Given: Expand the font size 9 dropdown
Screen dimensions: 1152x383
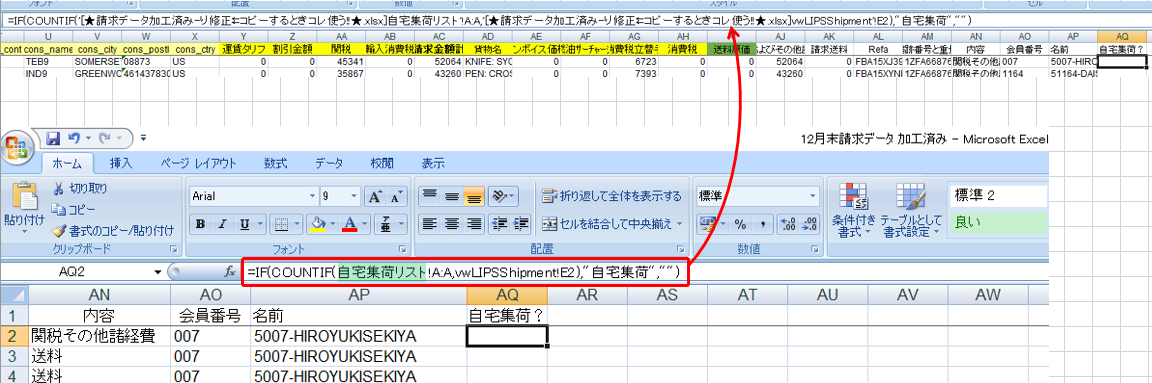Looking at the screenshot, I should click(x=355, y=197).
